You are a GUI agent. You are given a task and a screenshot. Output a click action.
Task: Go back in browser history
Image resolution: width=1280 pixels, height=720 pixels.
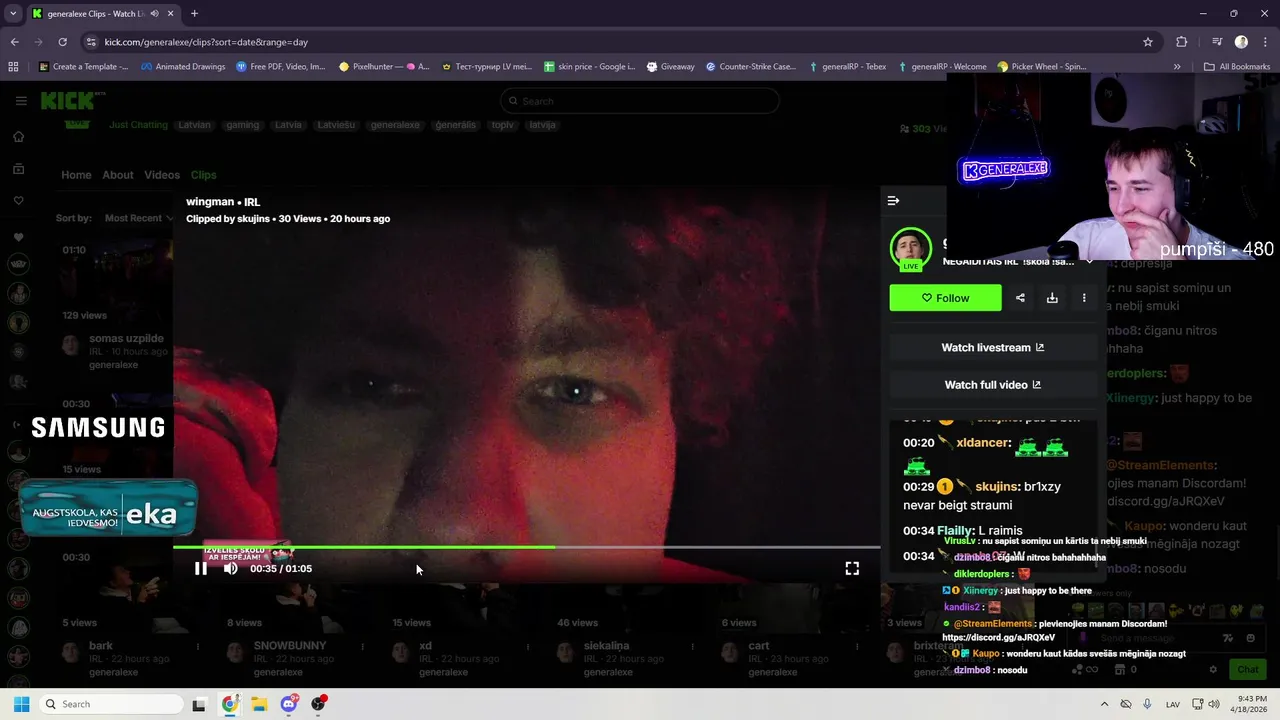pyautogui.click(x=14, y=42)
